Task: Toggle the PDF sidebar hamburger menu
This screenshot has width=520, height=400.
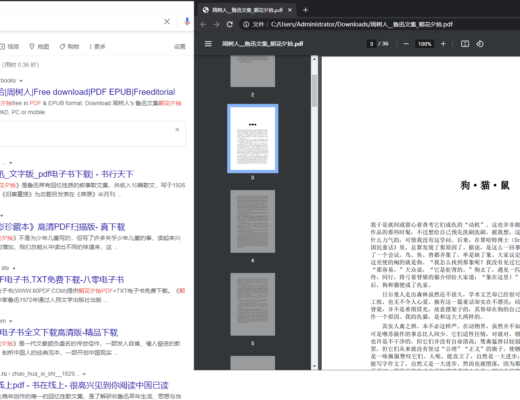Action: 208,44
